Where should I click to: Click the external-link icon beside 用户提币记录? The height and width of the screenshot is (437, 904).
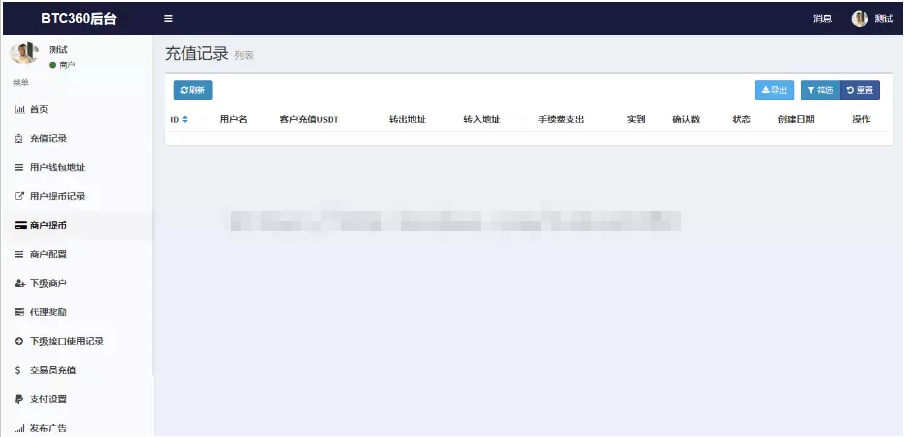(18, 197)
